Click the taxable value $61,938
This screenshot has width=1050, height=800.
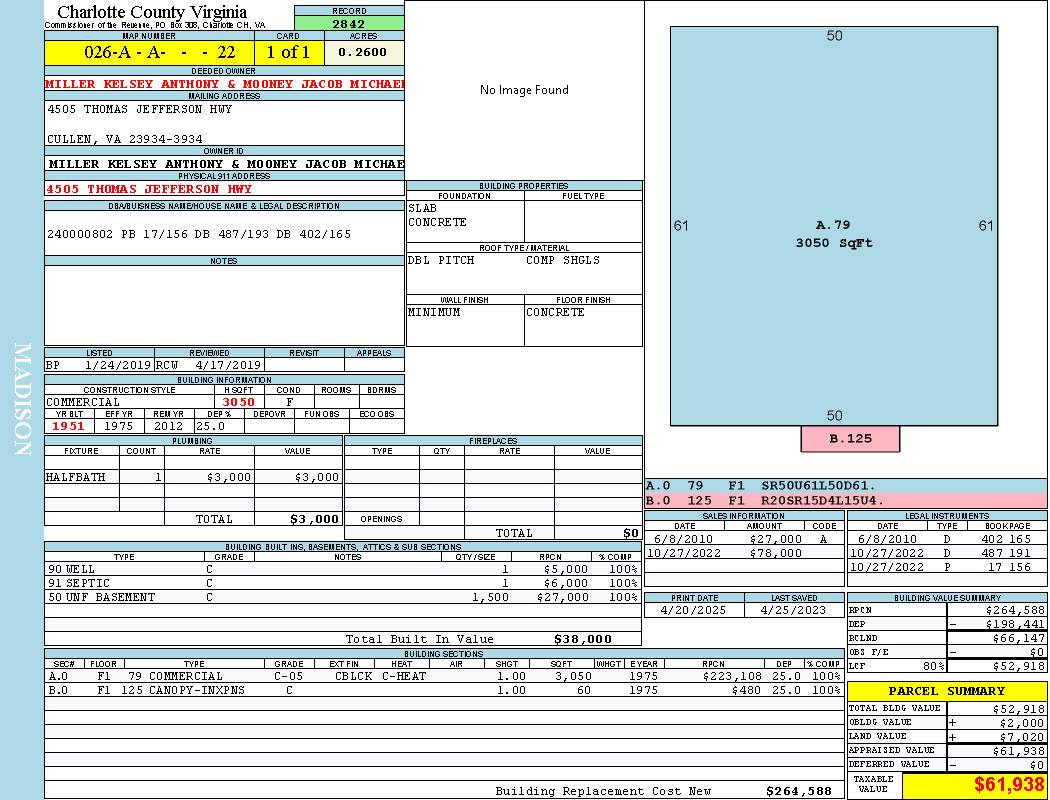tap(973, 785)
